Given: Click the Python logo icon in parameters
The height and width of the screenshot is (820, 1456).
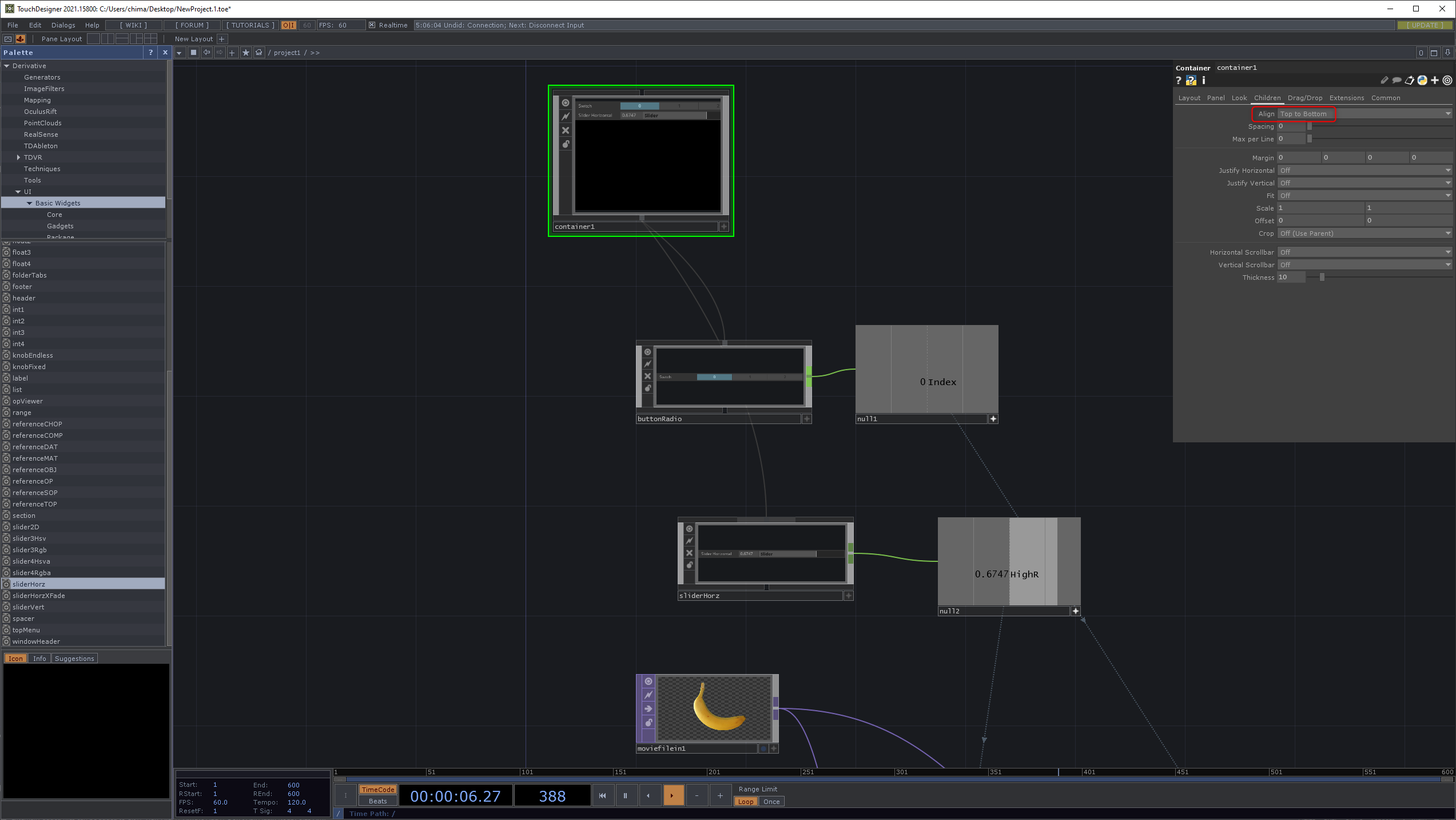Looking at the screenshot, I should pos(1422,81).
